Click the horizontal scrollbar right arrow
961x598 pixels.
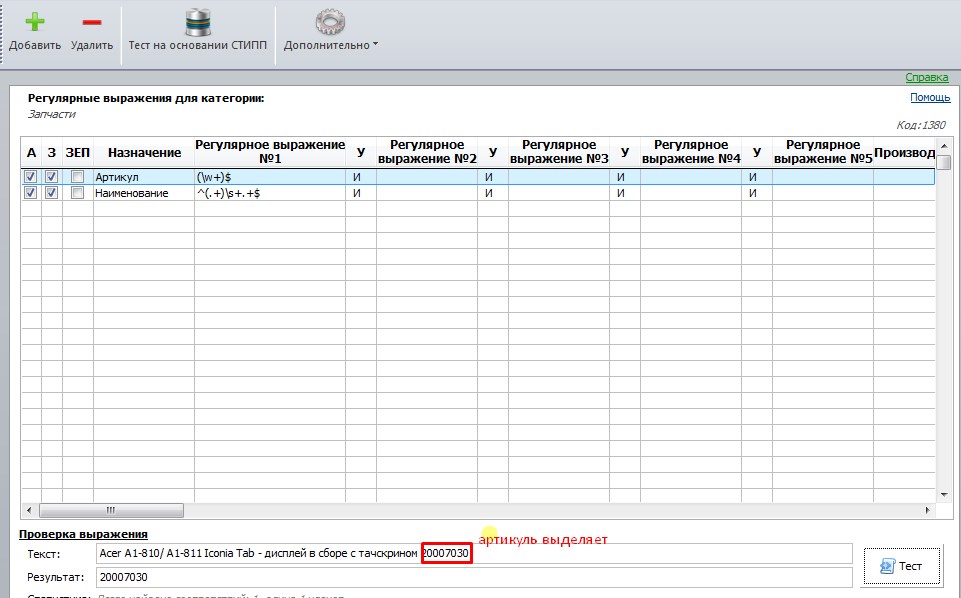(927, 510)
